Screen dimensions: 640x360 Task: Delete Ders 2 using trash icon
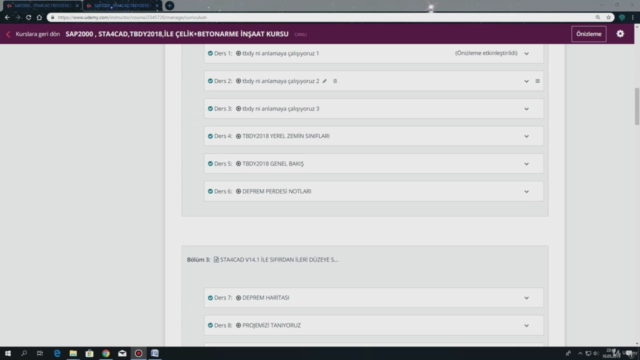point(335,81)
